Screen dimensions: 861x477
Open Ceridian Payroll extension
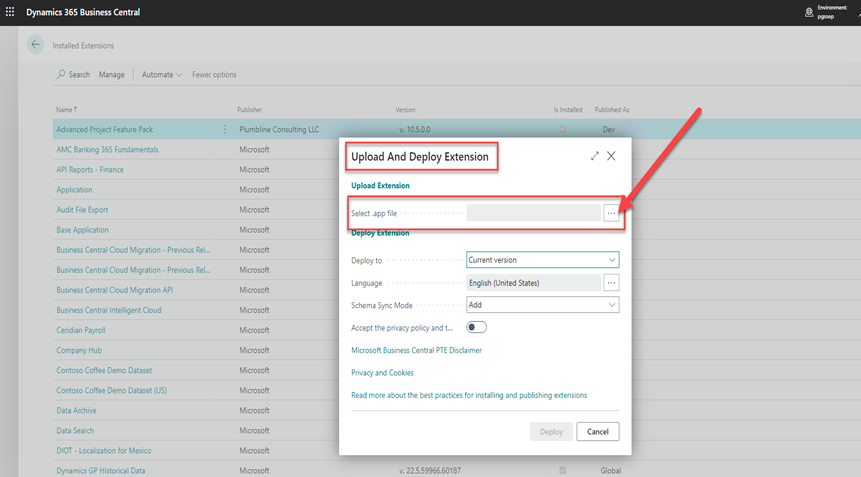(x=80, y=330)
